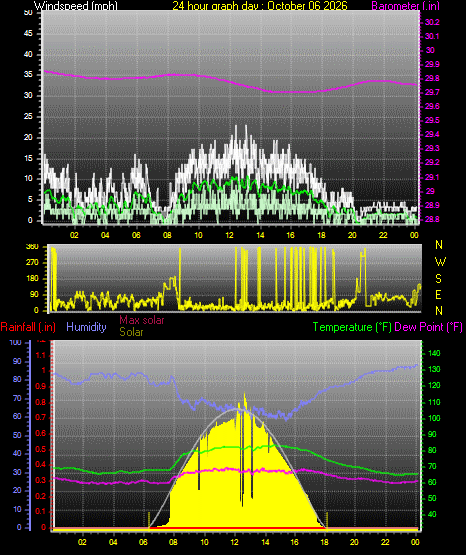
Task: Click the "45" windspeed axis value
Action: pos(28,34)
